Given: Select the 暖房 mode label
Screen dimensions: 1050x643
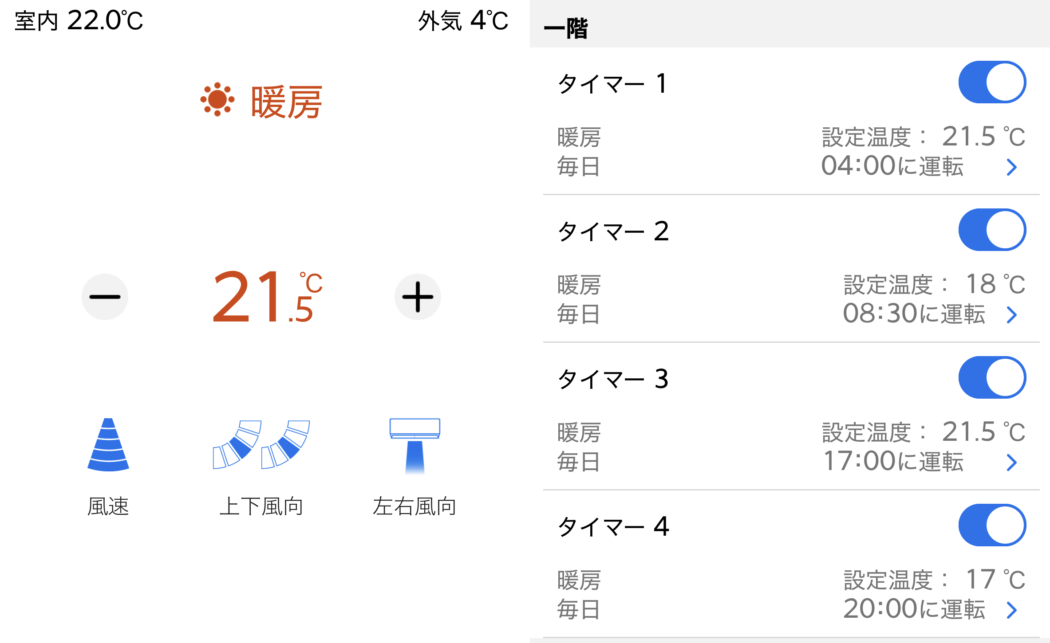Looking at the screenshot, I should click(x=286, y=101).
